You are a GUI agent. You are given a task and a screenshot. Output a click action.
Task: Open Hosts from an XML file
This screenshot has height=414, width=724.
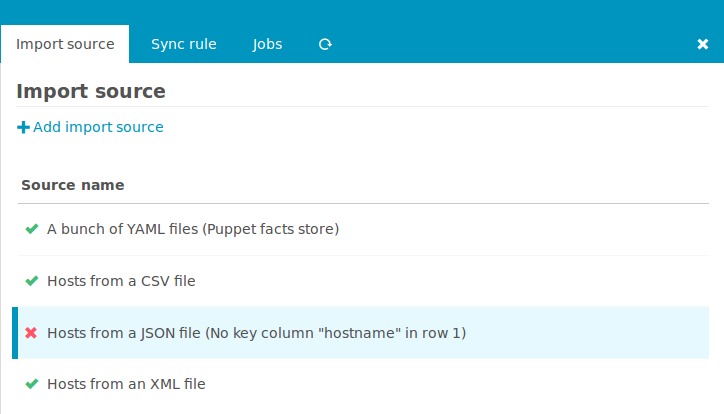tap(126, 384)
